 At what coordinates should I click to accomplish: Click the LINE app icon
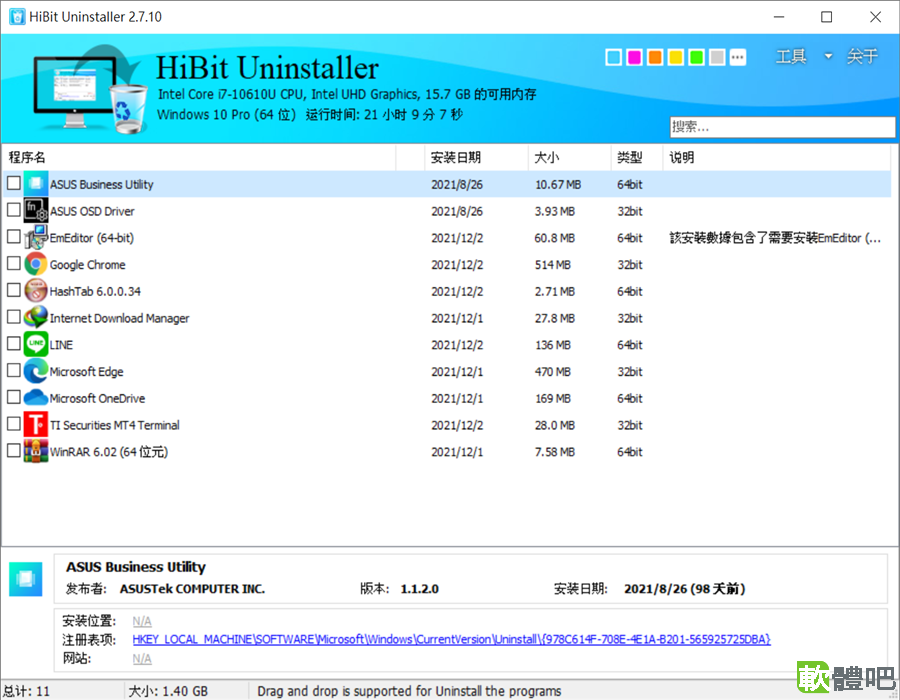[x=36, y=344]
